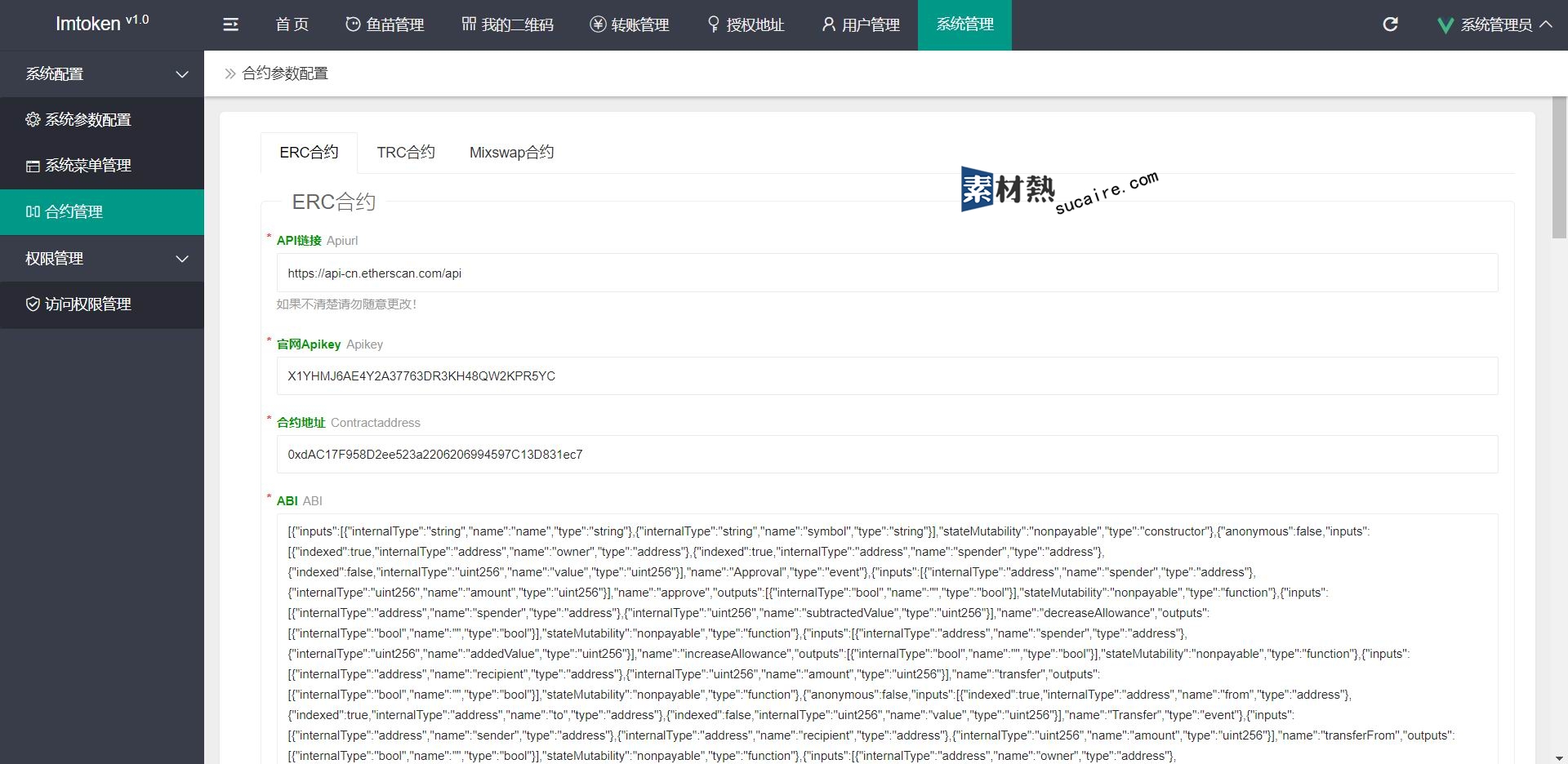
Task: Switch to the ERC合约 tab
Action: pos(309,153)
